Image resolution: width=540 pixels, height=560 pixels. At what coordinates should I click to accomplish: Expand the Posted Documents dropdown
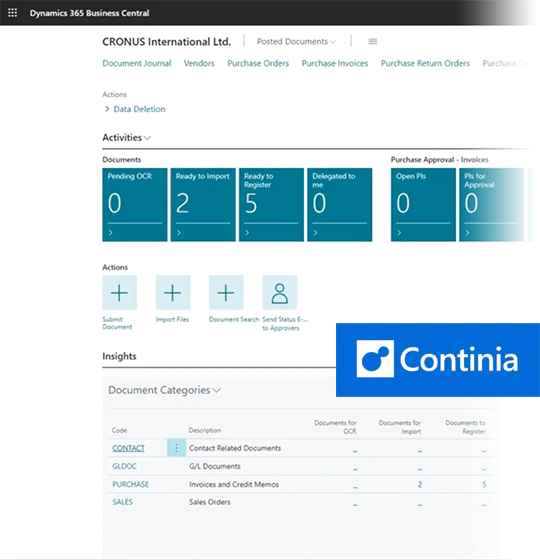(296, 41)
